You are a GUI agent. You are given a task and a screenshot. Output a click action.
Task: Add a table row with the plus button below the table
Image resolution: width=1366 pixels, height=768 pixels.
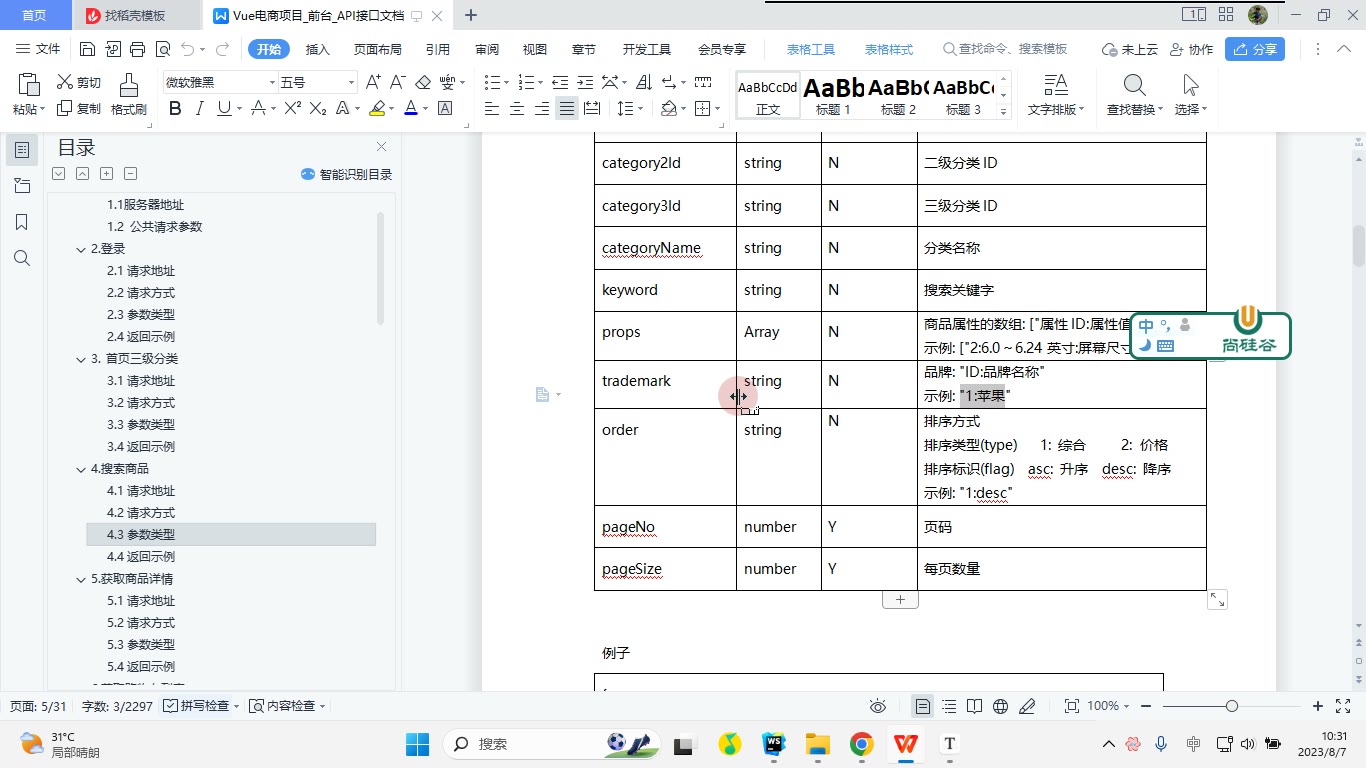coord(900,600)
